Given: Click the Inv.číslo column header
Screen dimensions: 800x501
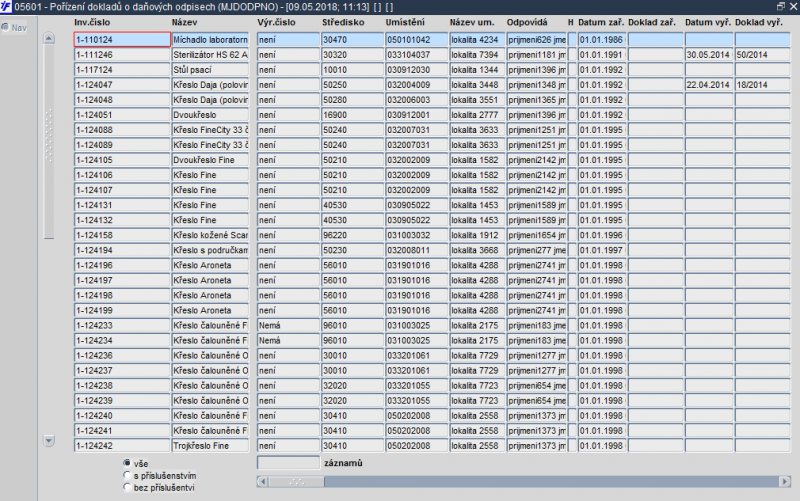Looking at the screenshot, I should tap(92, 22).
